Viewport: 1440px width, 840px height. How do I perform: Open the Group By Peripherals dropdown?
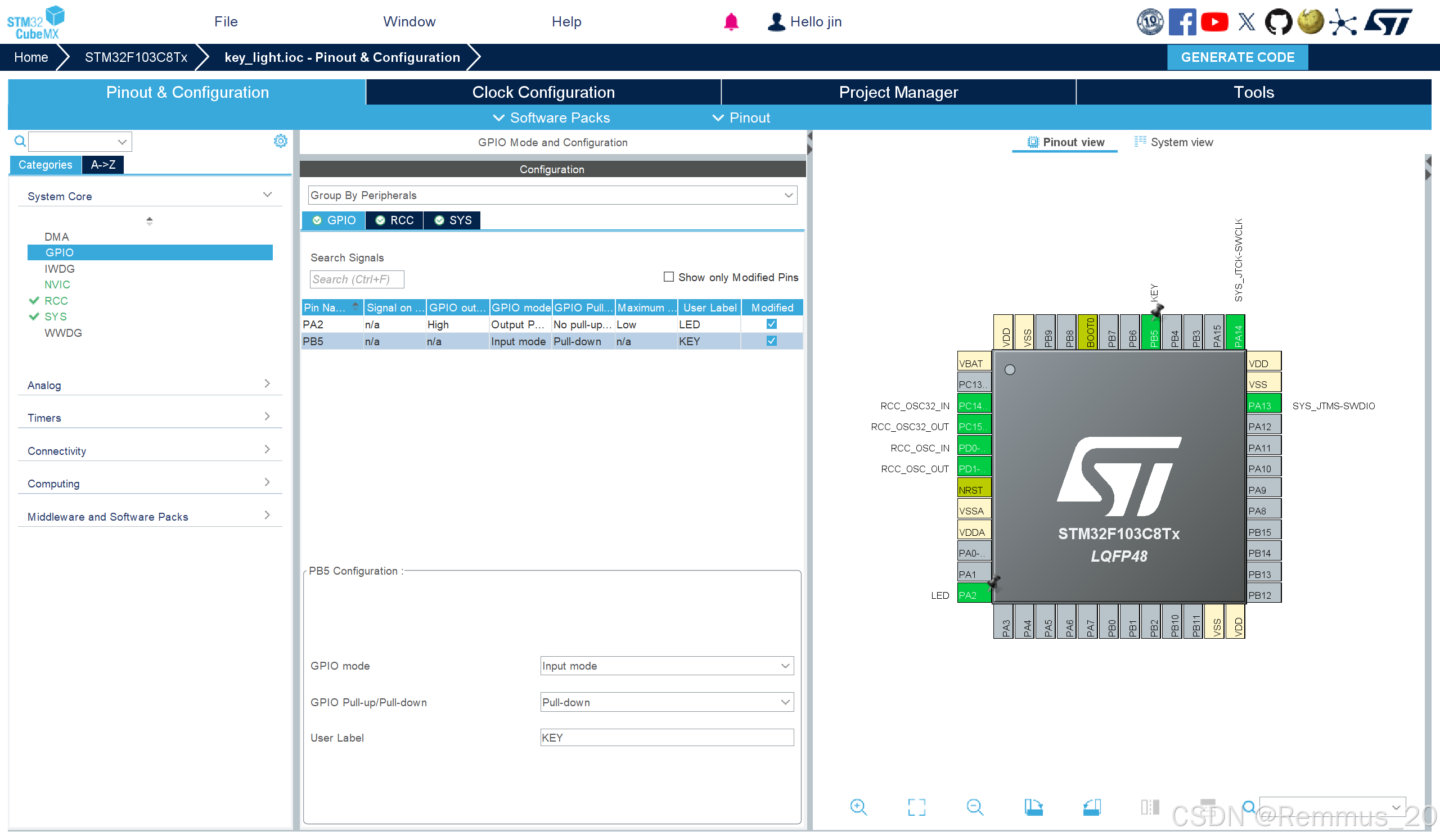pos(787,195)
